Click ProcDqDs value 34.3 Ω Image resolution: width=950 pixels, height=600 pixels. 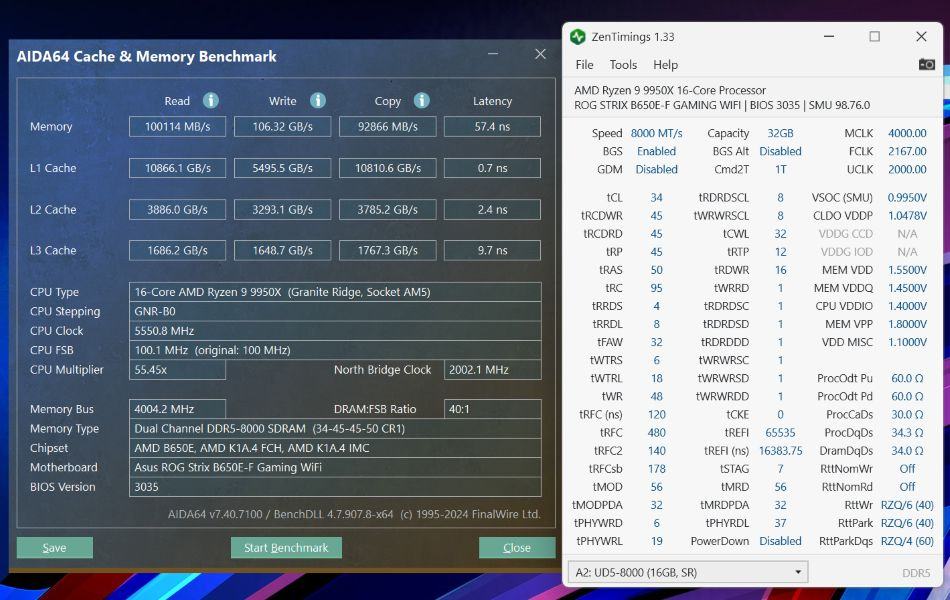click(x=907, y=433)
